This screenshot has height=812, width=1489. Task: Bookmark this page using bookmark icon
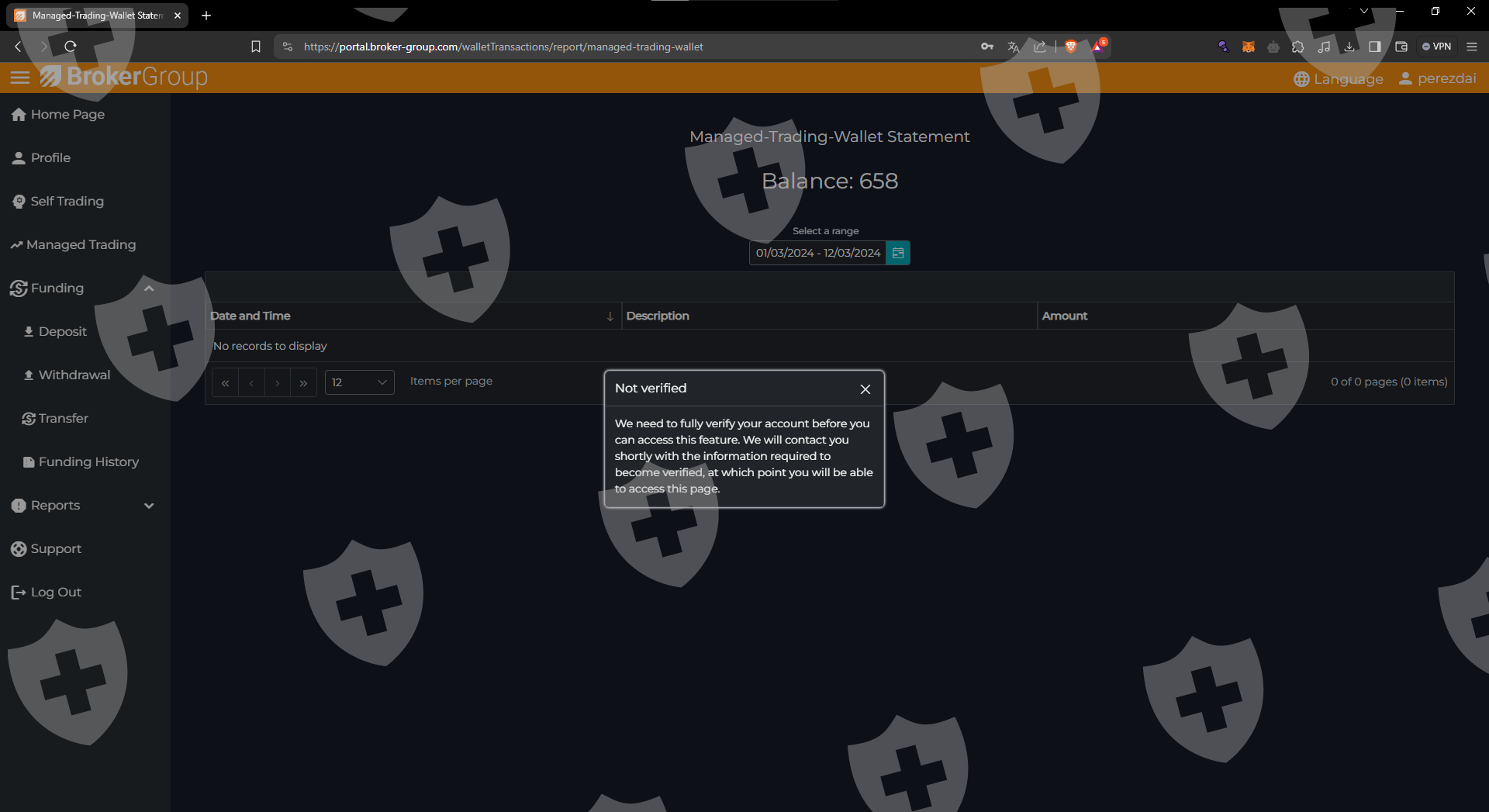click(x=256, y=47)
